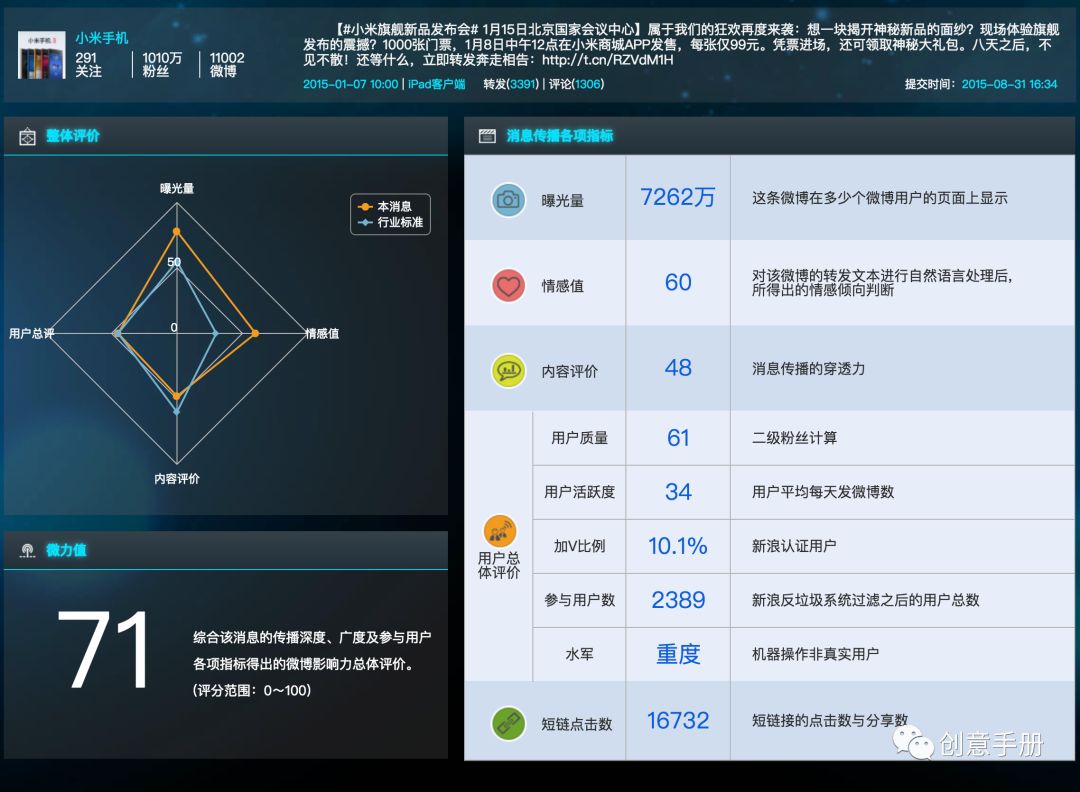Click the 水军 value 重度
The width and height of the screenshot is (1080, 792).
pos(678,654)
